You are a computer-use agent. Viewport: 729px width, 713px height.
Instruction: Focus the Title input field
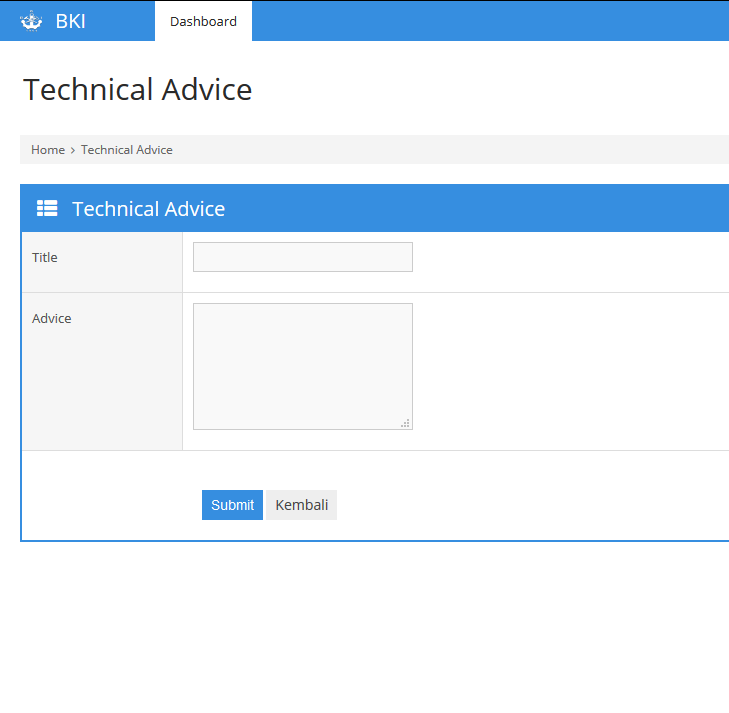[302, 257]
